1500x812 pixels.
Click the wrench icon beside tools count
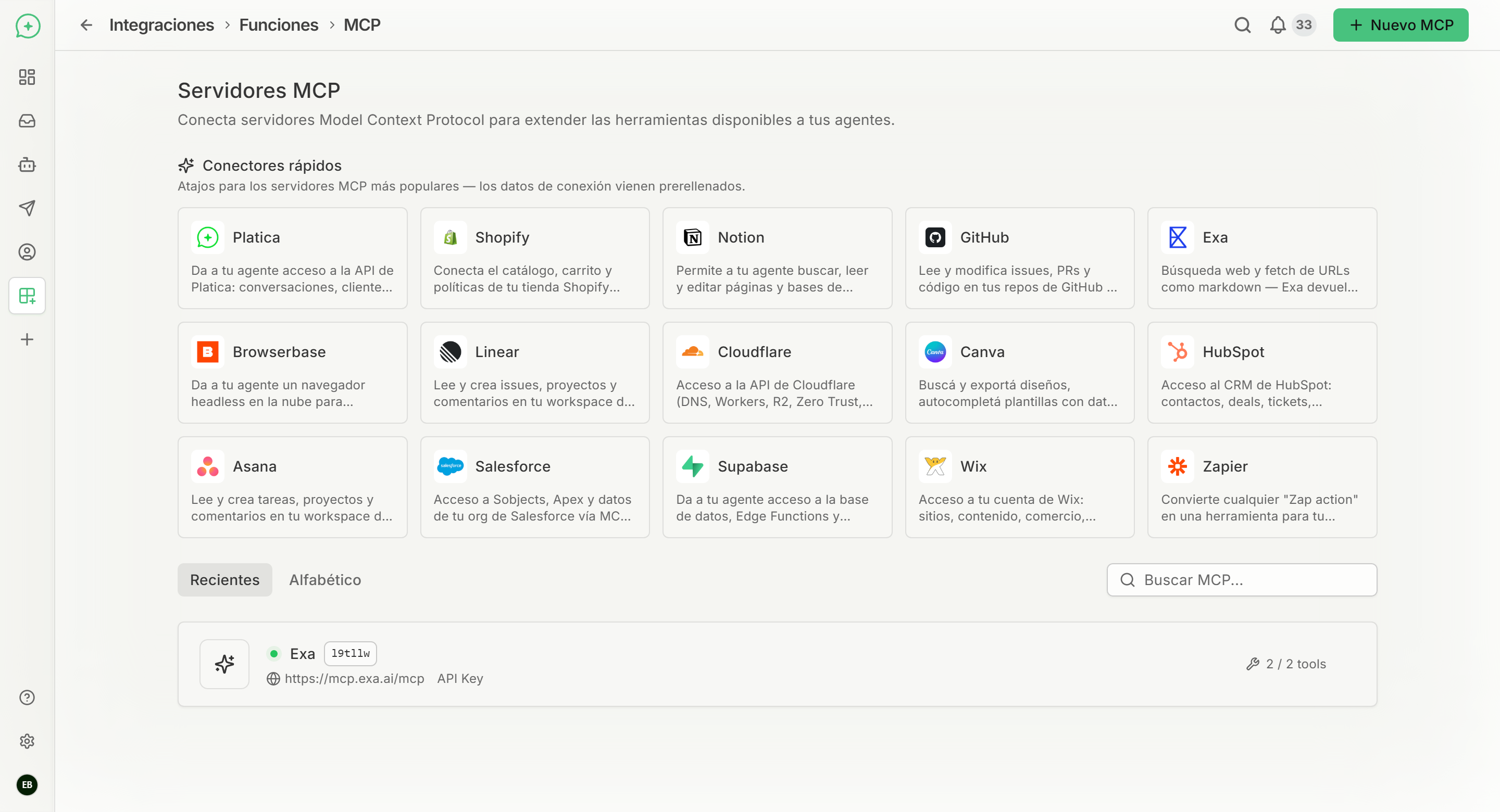(1253, 664)
